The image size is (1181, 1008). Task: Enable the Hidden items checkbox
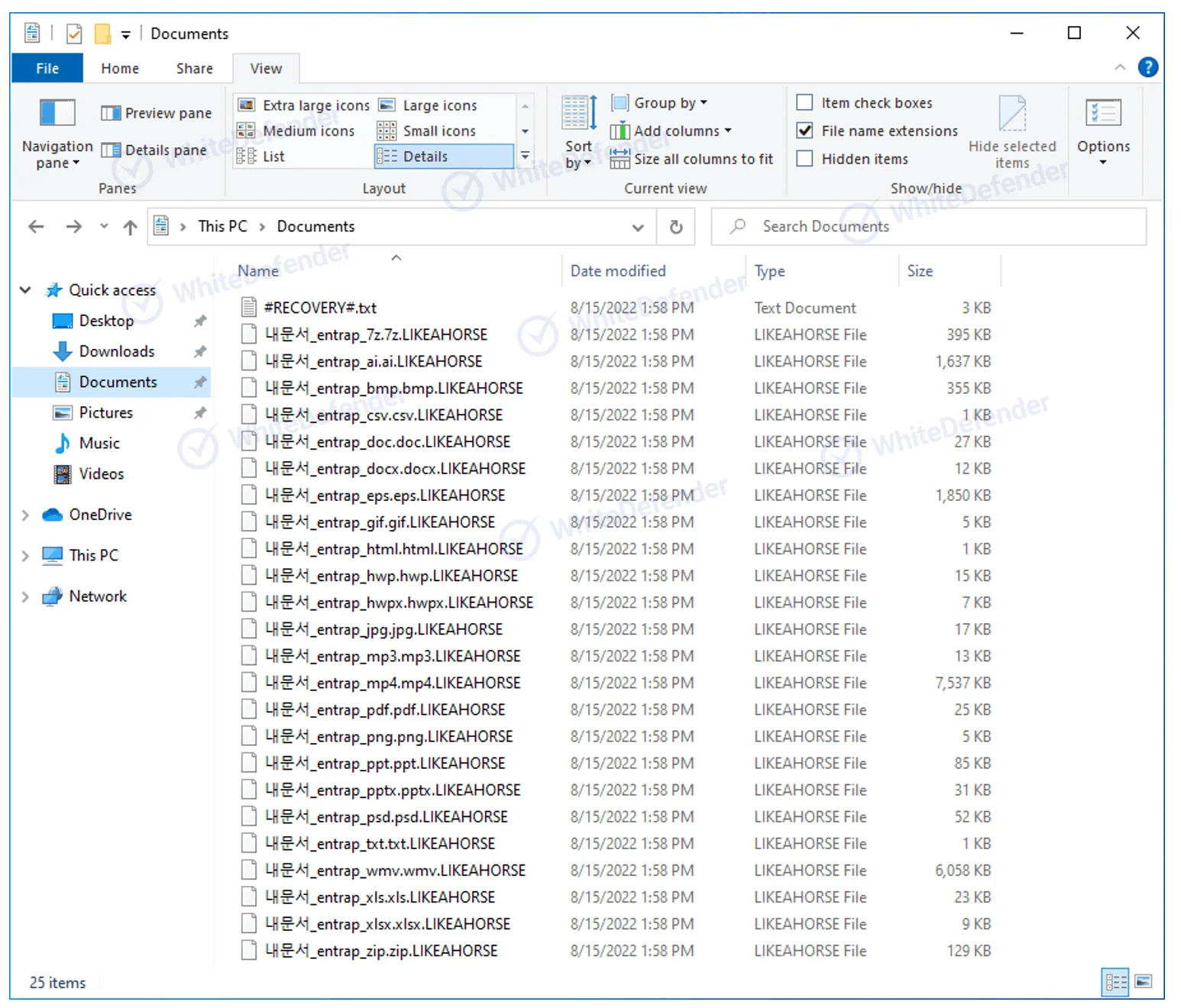tap(804, 159)
